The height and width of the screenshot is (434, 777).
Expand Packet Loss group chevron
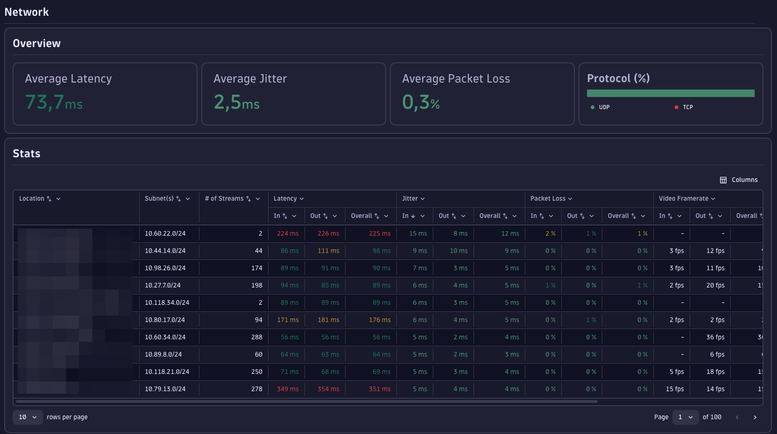(568, 199)
